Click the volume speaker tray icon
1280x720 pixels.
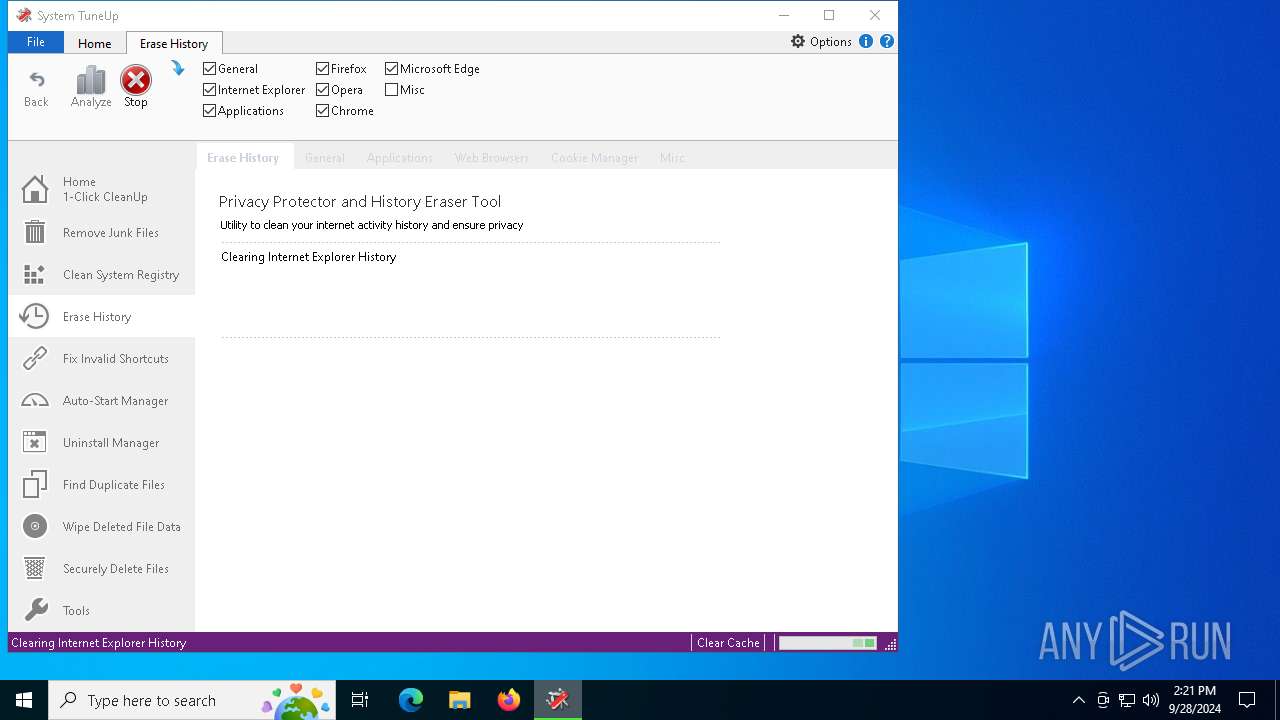click(1151, 700)
